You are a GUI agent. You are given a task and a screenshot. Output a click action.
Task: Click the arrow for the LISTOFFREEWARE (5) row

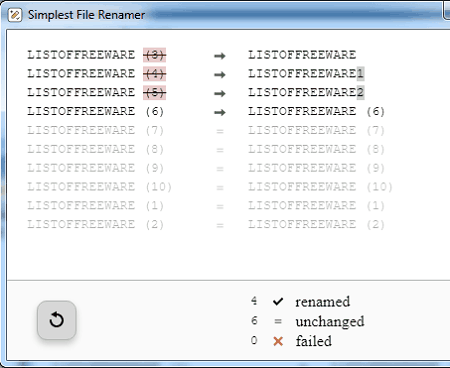[x=220, y=93]
